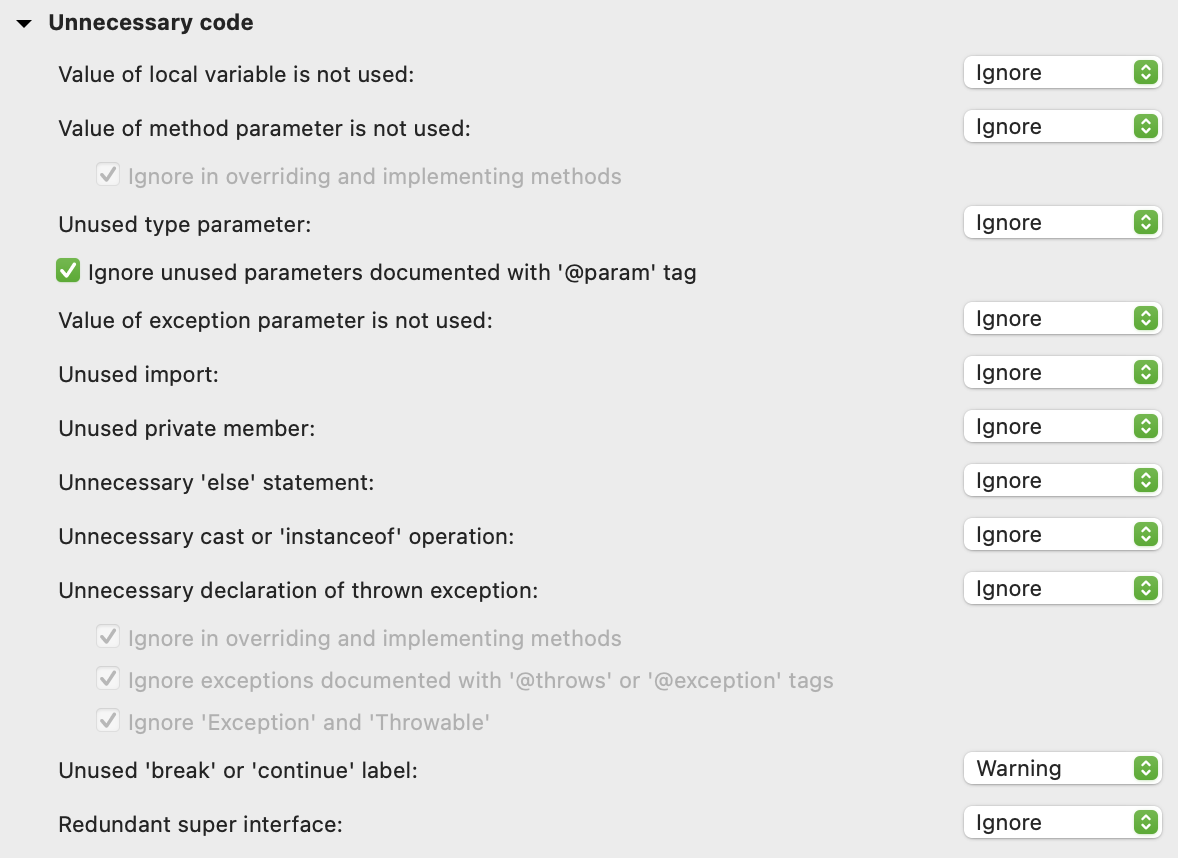Toggle ignore exceptions documented with '@throws' tags
The width and height of the screenshot is (1178, 858).
coord(108,680)
